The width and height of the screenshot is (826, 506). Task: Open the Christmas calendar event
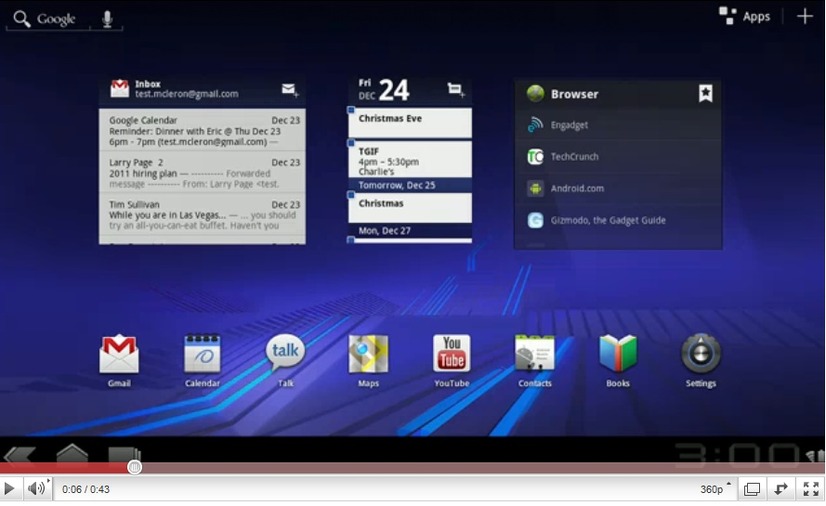410,207
